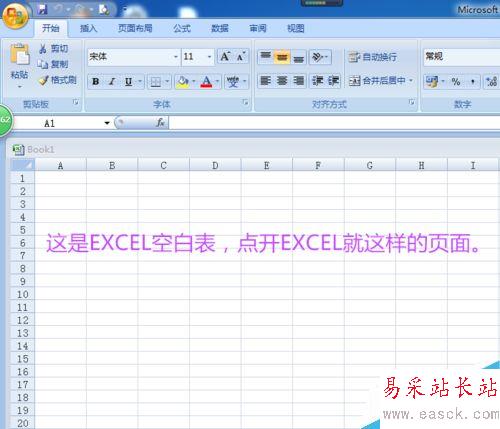
Task: Expand Merge and Center dropdown arrow
Action: [x=411, y=81]
